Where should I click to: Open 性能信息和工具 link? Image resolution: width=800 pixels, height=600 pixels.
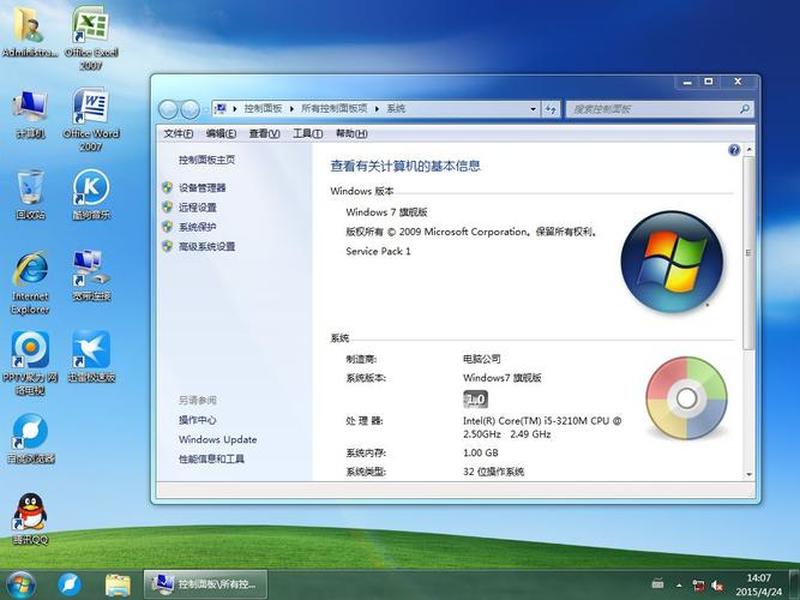click(x=211, y=459)
